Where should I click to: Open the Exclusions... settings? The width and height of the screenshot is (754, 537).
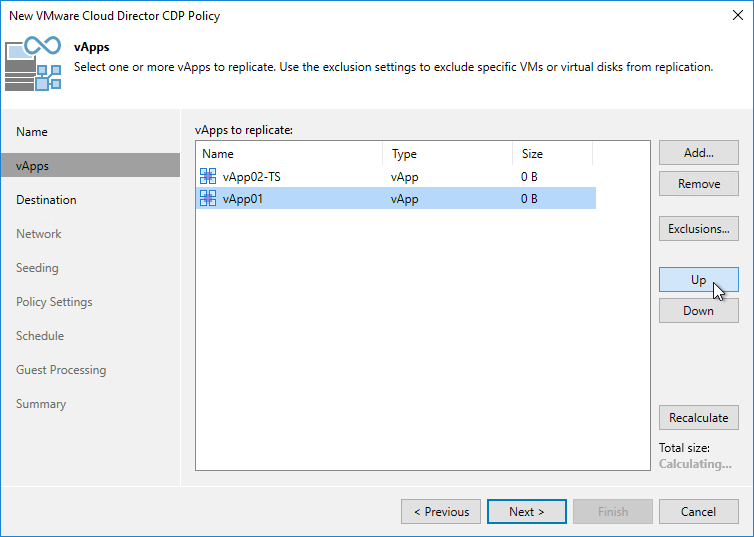(699, 229)
